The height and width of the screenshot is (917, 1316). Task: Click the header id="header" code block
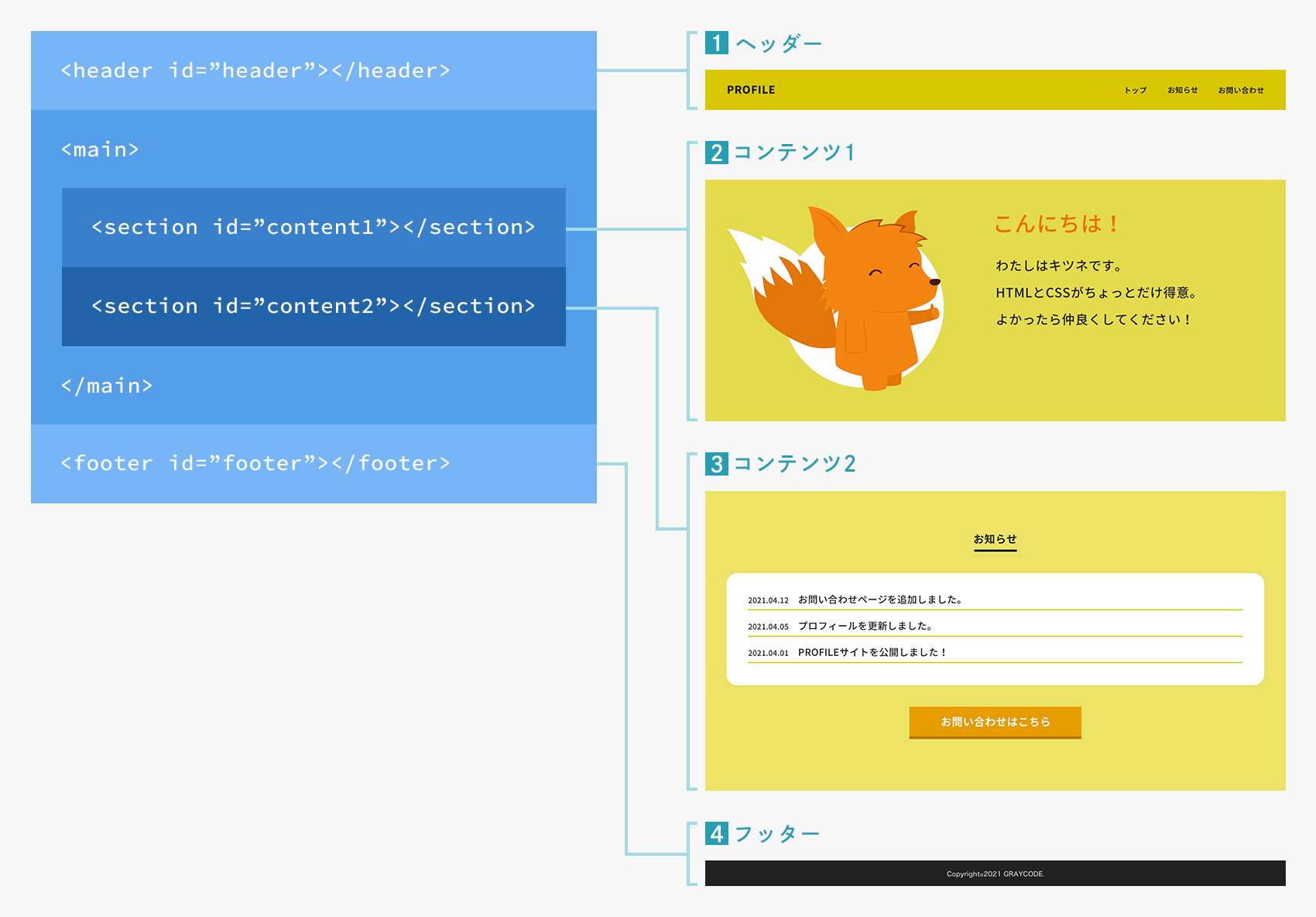(314, 70)
